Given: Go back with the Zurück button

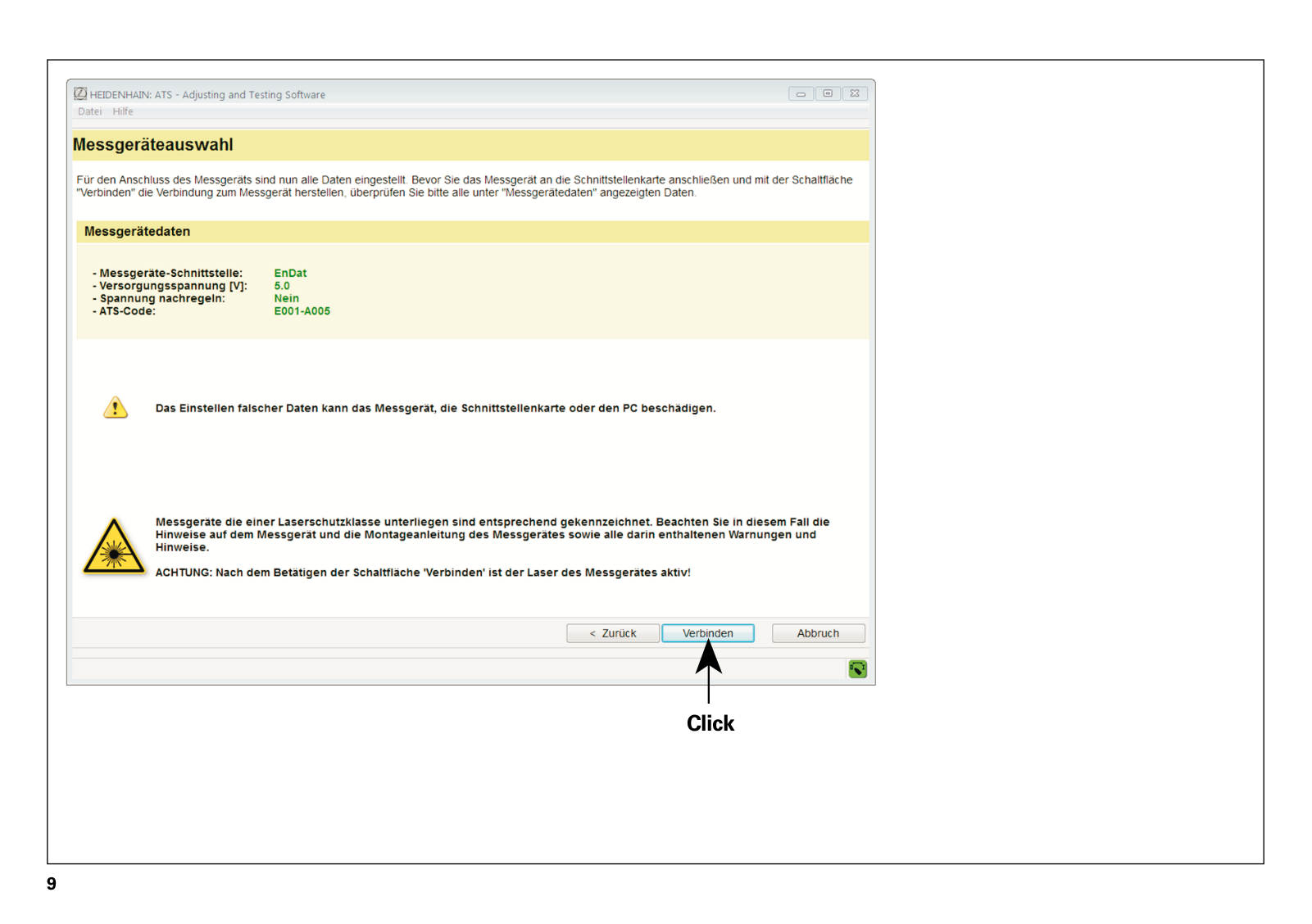Looking at the screenshot, I should pyautogui.click(x=612, y=633).
